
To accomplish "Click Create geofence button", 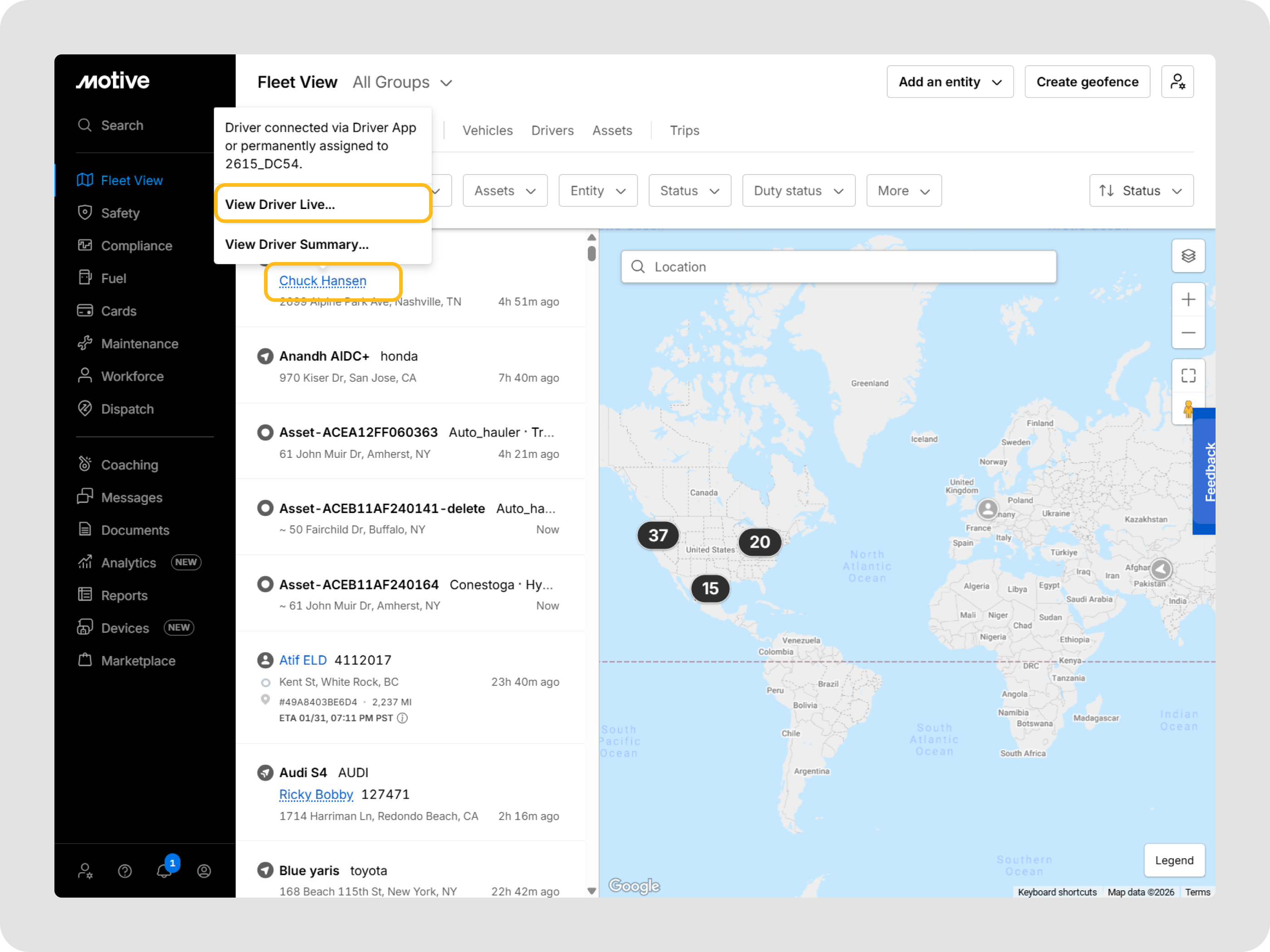I will 1087,82.
